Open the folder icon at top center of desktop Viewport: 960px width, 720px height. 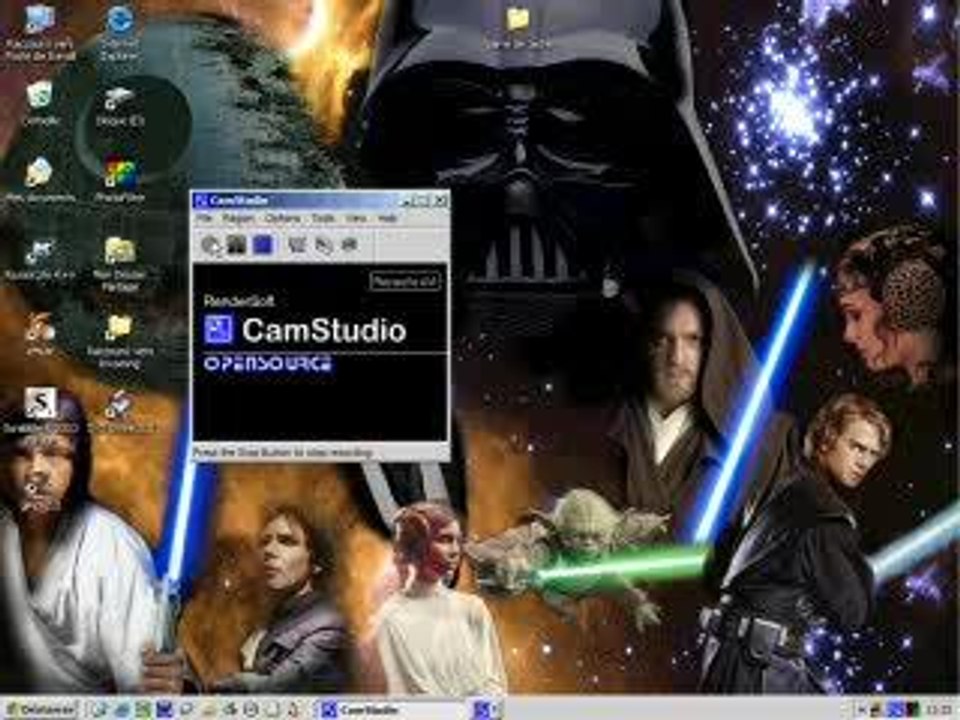518,28
